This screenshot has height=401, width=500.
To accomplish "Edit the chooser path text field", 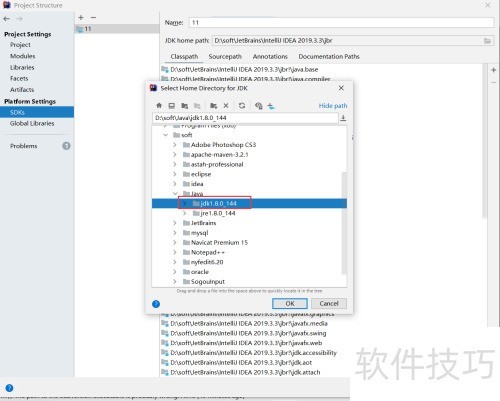I will pos(245,118).
